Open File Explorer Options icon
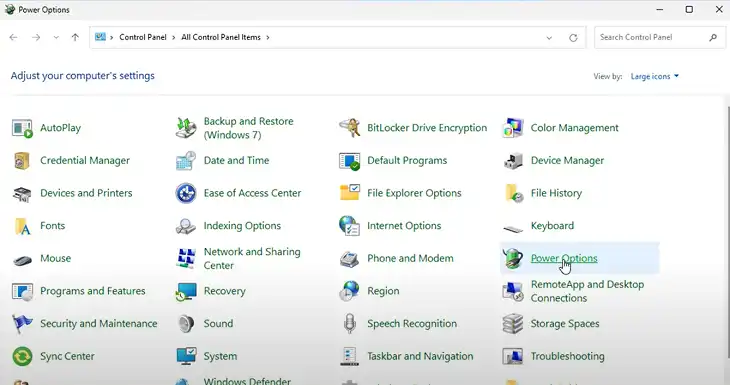 pos(349,193)
